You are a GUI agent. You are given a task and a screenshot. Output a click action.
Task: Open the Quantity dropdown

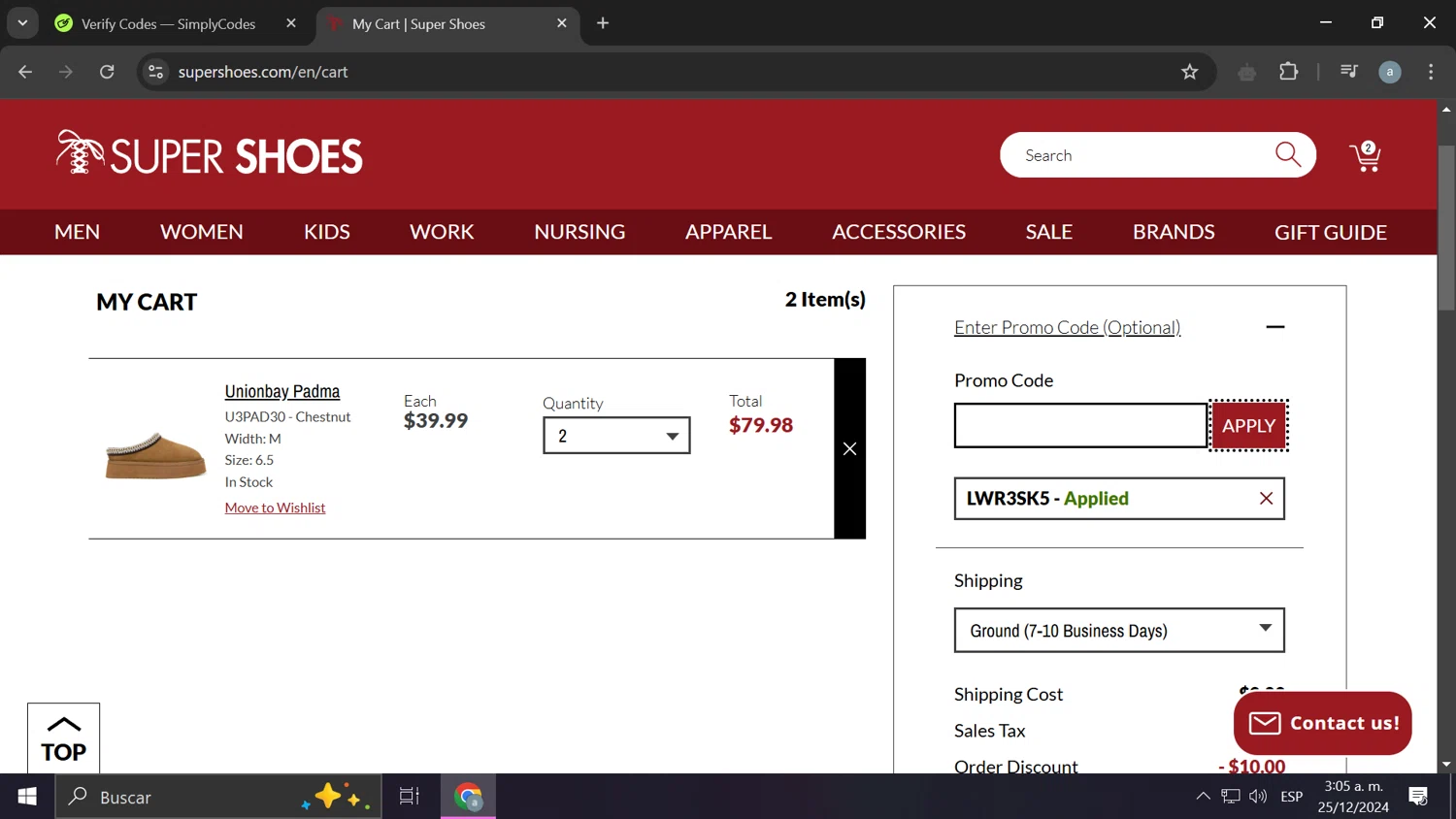pos(616,436)
